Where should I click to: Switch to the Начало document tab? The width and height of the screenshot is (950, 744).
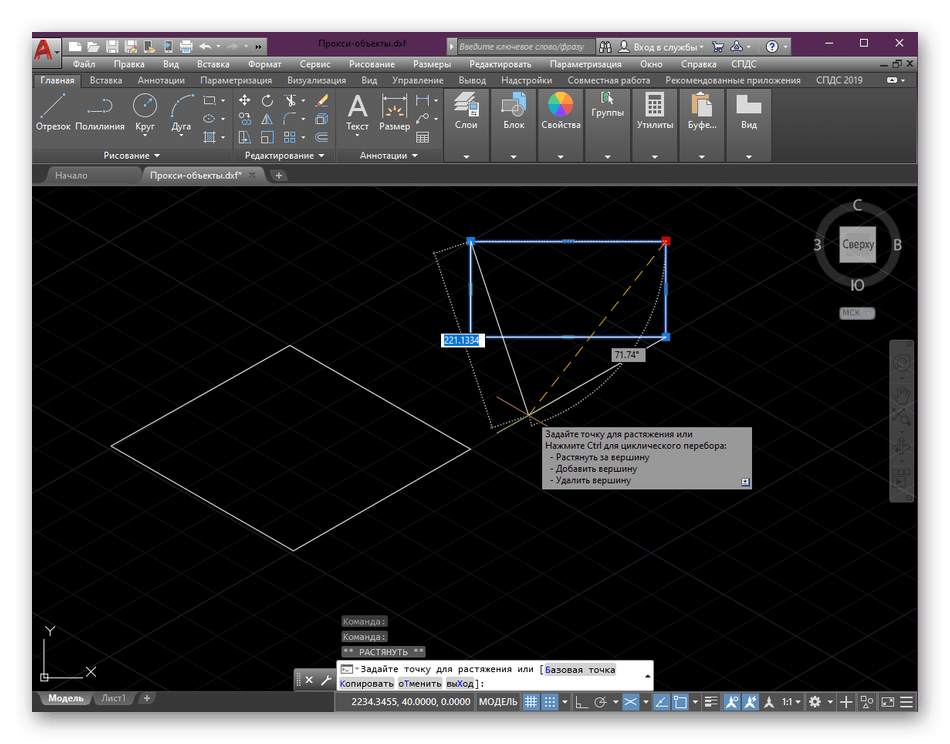(x=71, y=176)
